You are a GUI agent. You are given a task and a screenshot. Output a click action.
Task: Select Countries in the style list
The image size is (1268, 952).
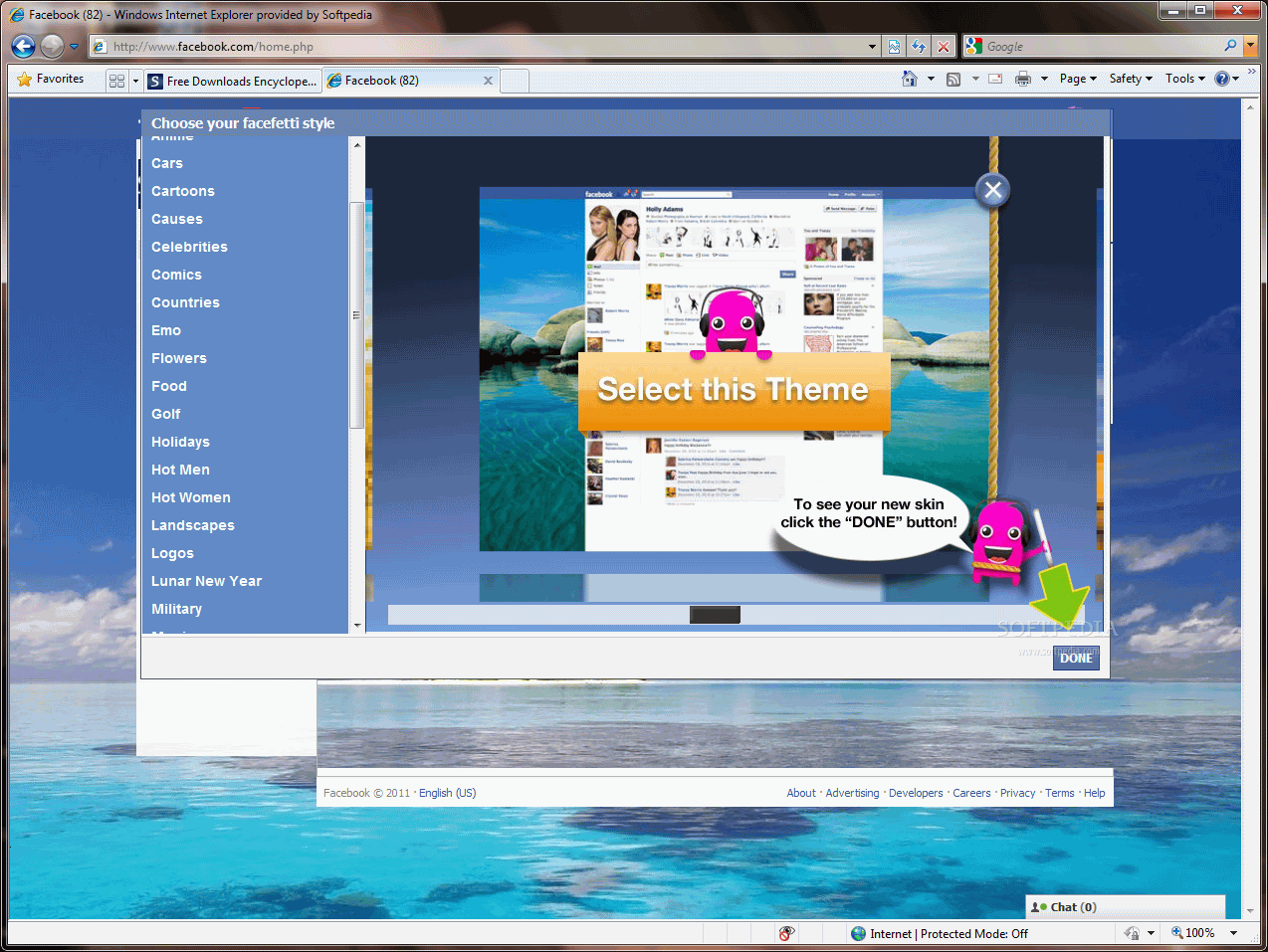pos(185,302)
